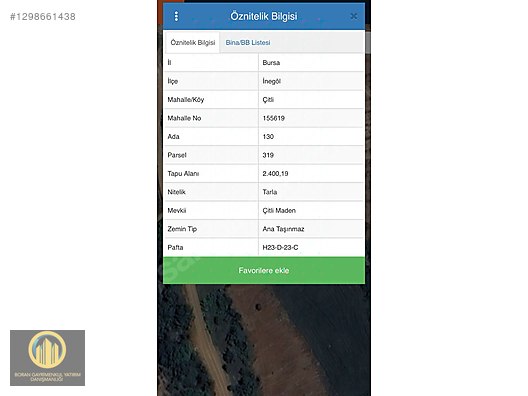528x396 pixels.
Task: Switch to the Bina/BB Listesi tab
Action: point(248,43)
